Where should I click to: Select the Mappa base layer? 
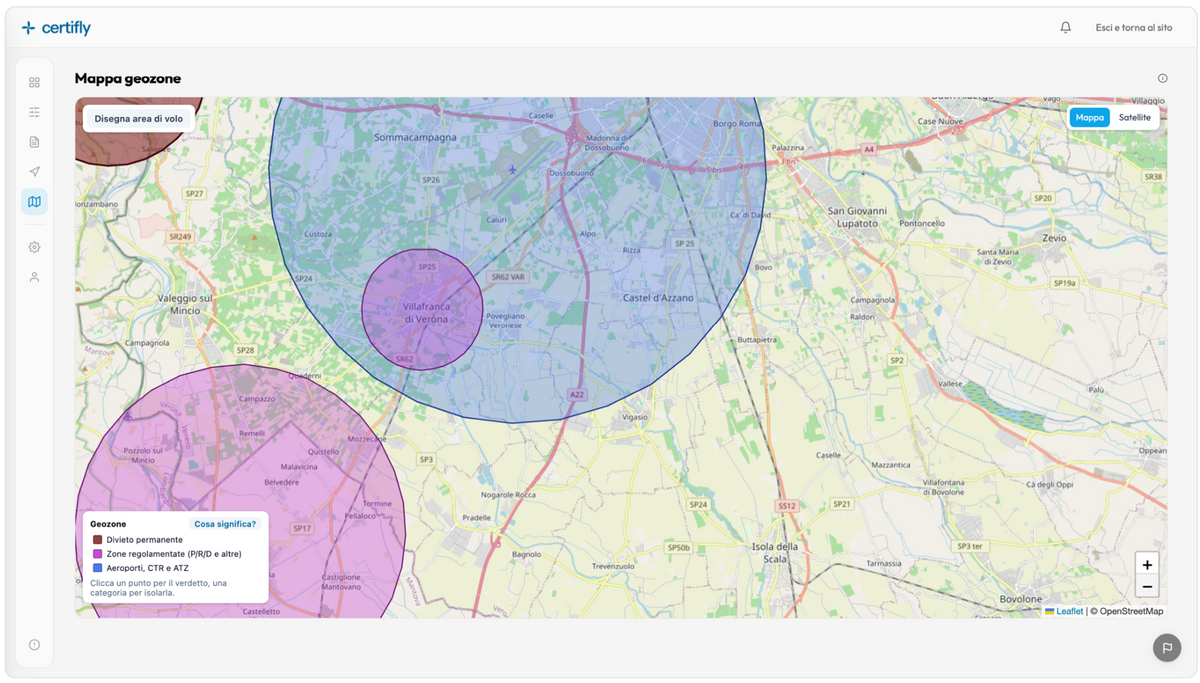(1089, 118)
